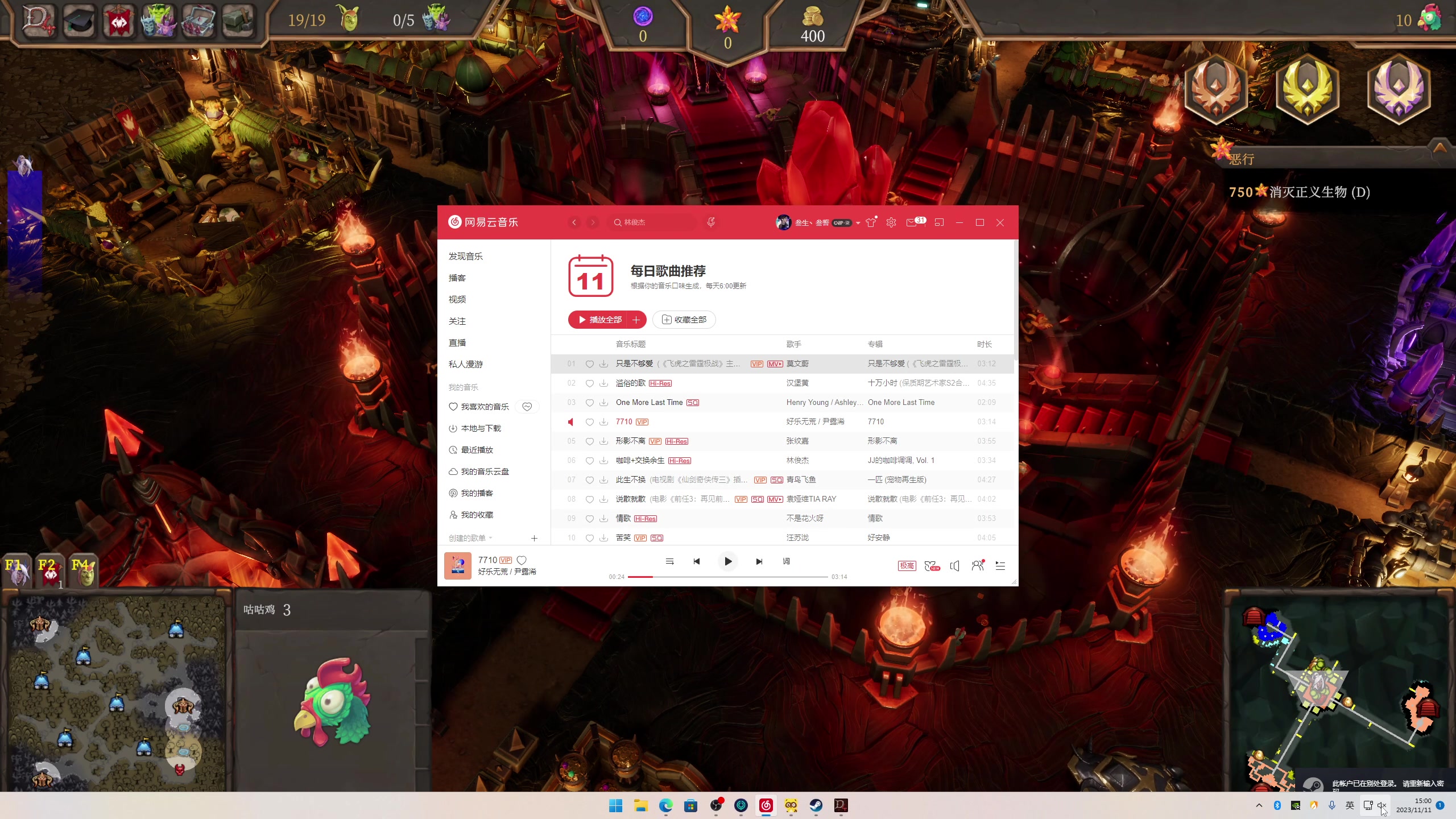Open Windows Start button
1456x819 pixels.
coord(615,805)
